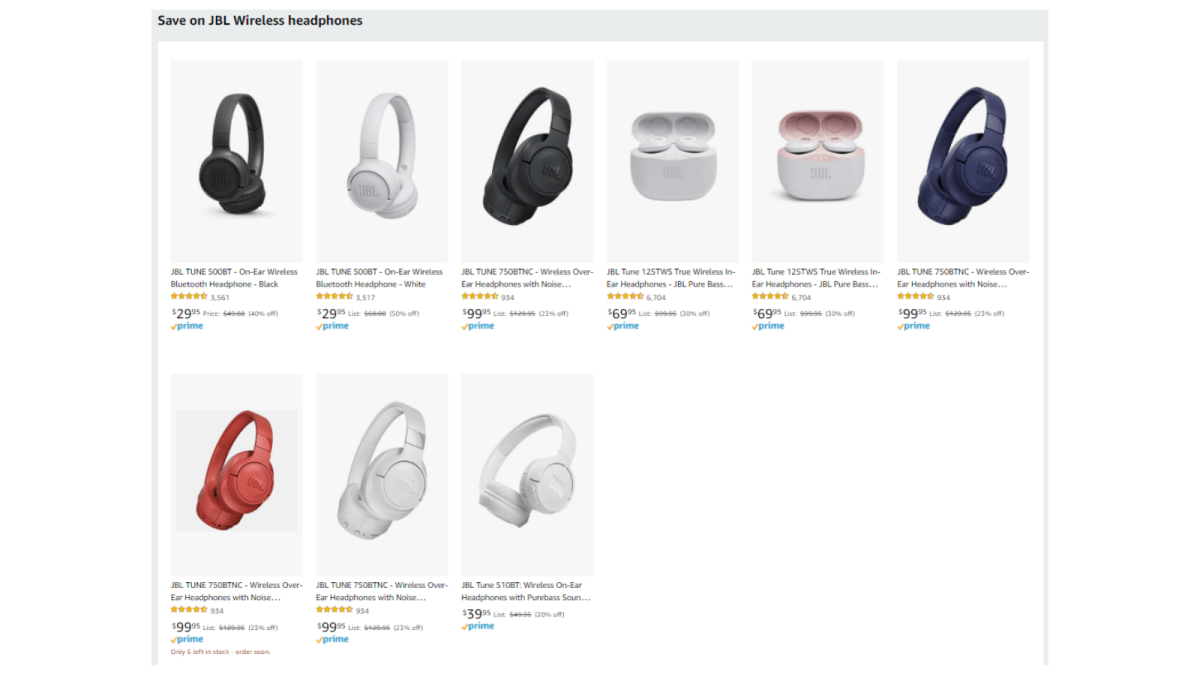Click Prime badge under $39.95 Tune 510BT
The height and width of the screenshot is (675, 1200).
tap(478, 626)
